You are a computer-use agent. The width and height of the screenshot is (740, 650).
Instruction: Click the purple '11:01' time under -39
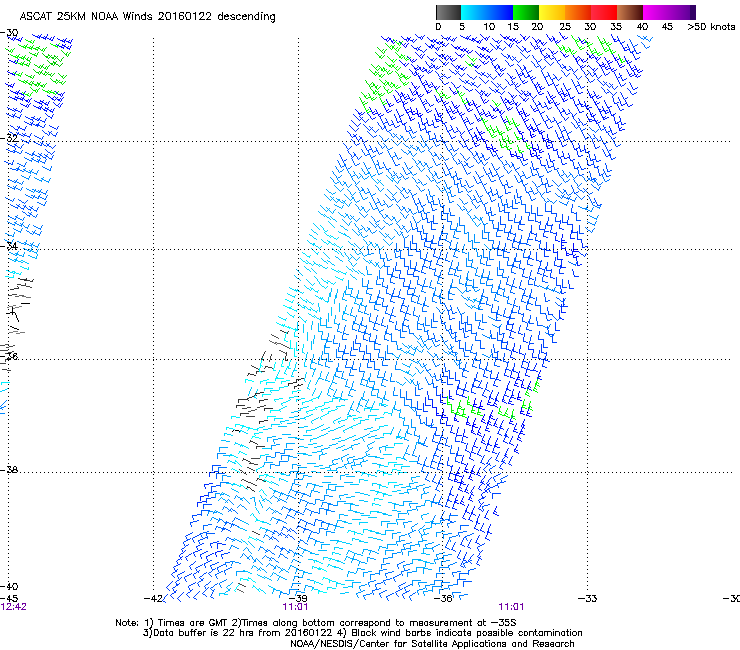[x=295, y=607]
